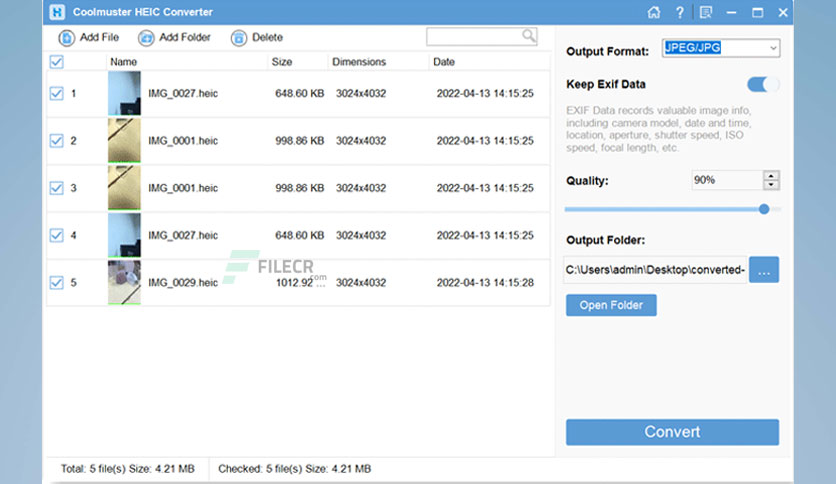This screenshot has height=484, width=836.
Task: Uncheck row 4 IMG_0027.heic checkbox
Action: click(x=57, y=235)
